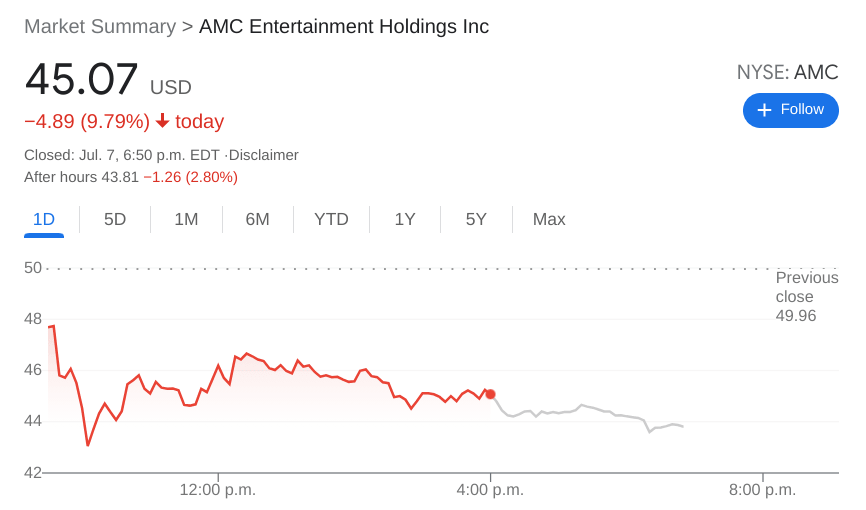Click the 45.07 stock price

coord(82,80)
